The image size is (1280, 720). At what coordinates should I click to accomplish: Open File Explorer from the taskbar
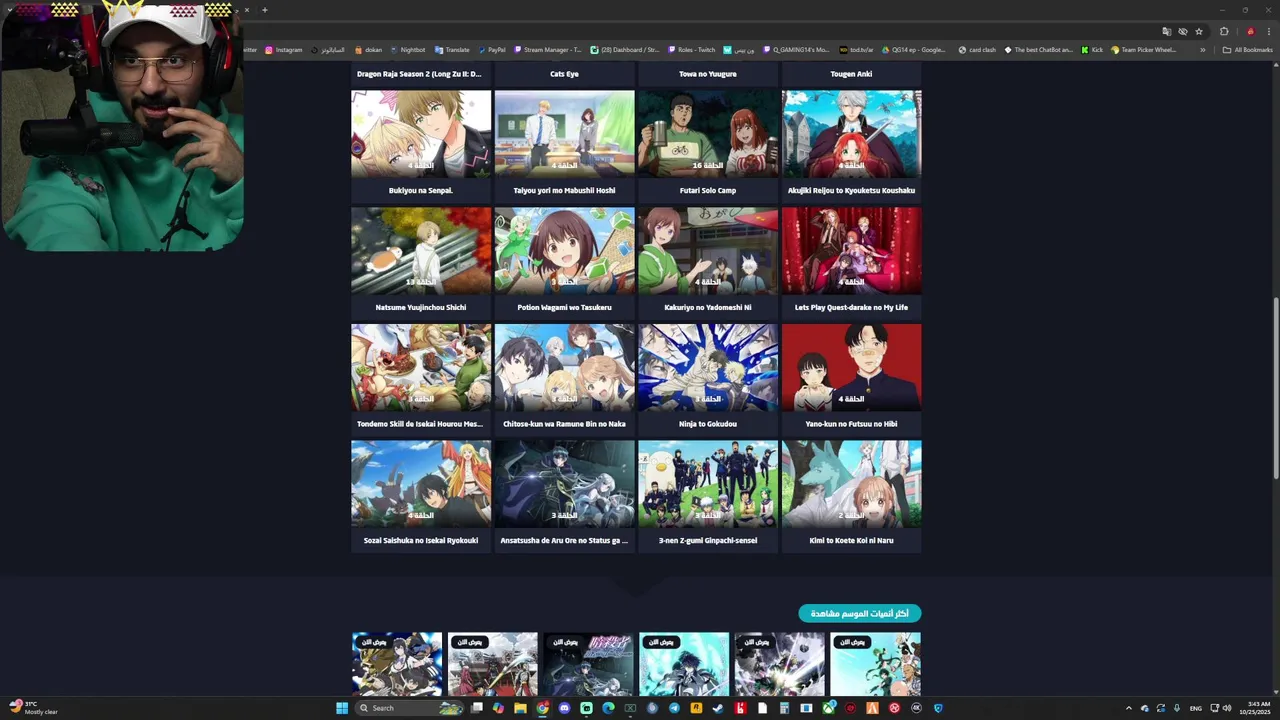point(520,708)
